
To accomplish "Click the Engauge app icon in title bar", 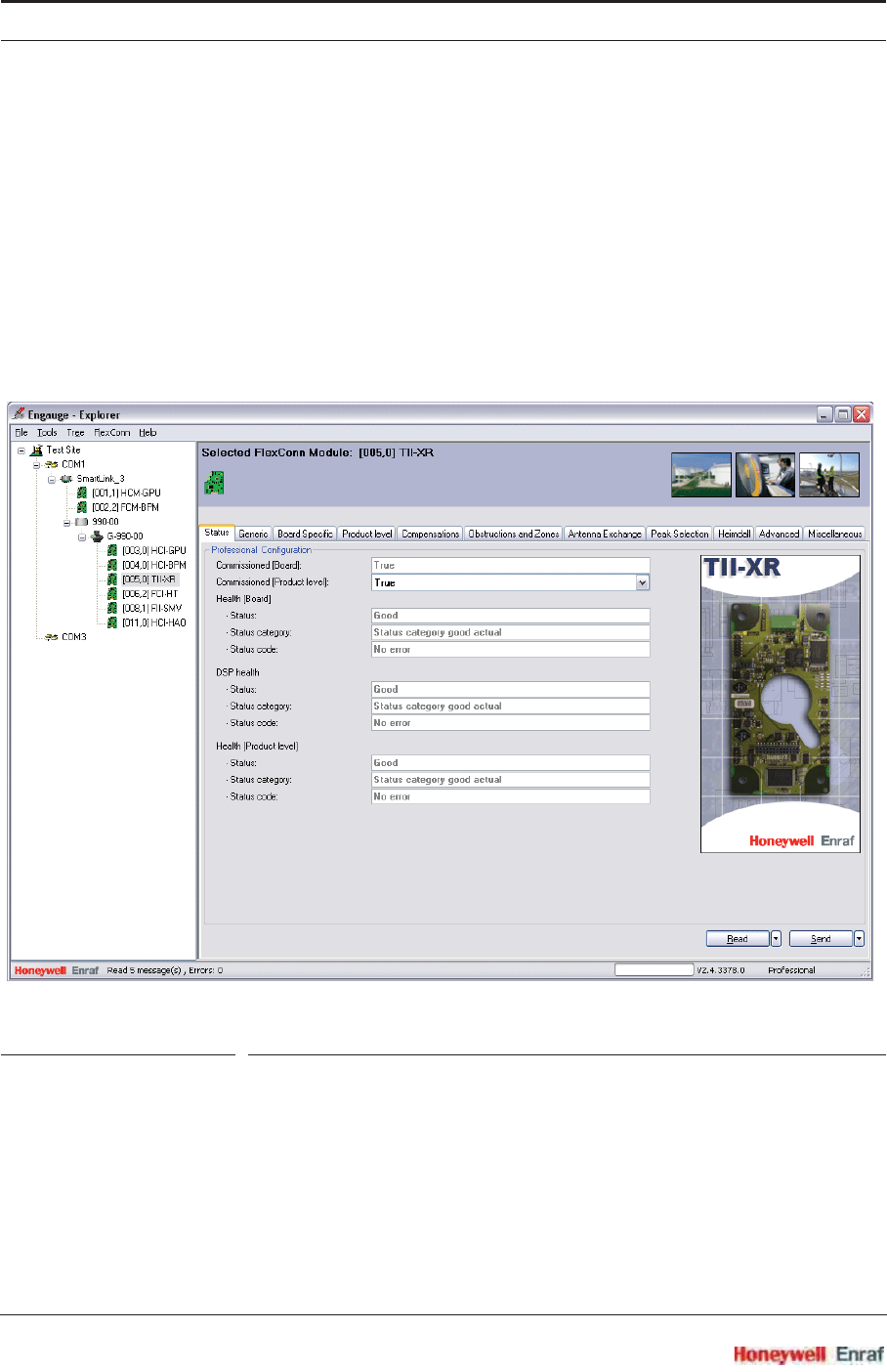I will click(19, 414).
